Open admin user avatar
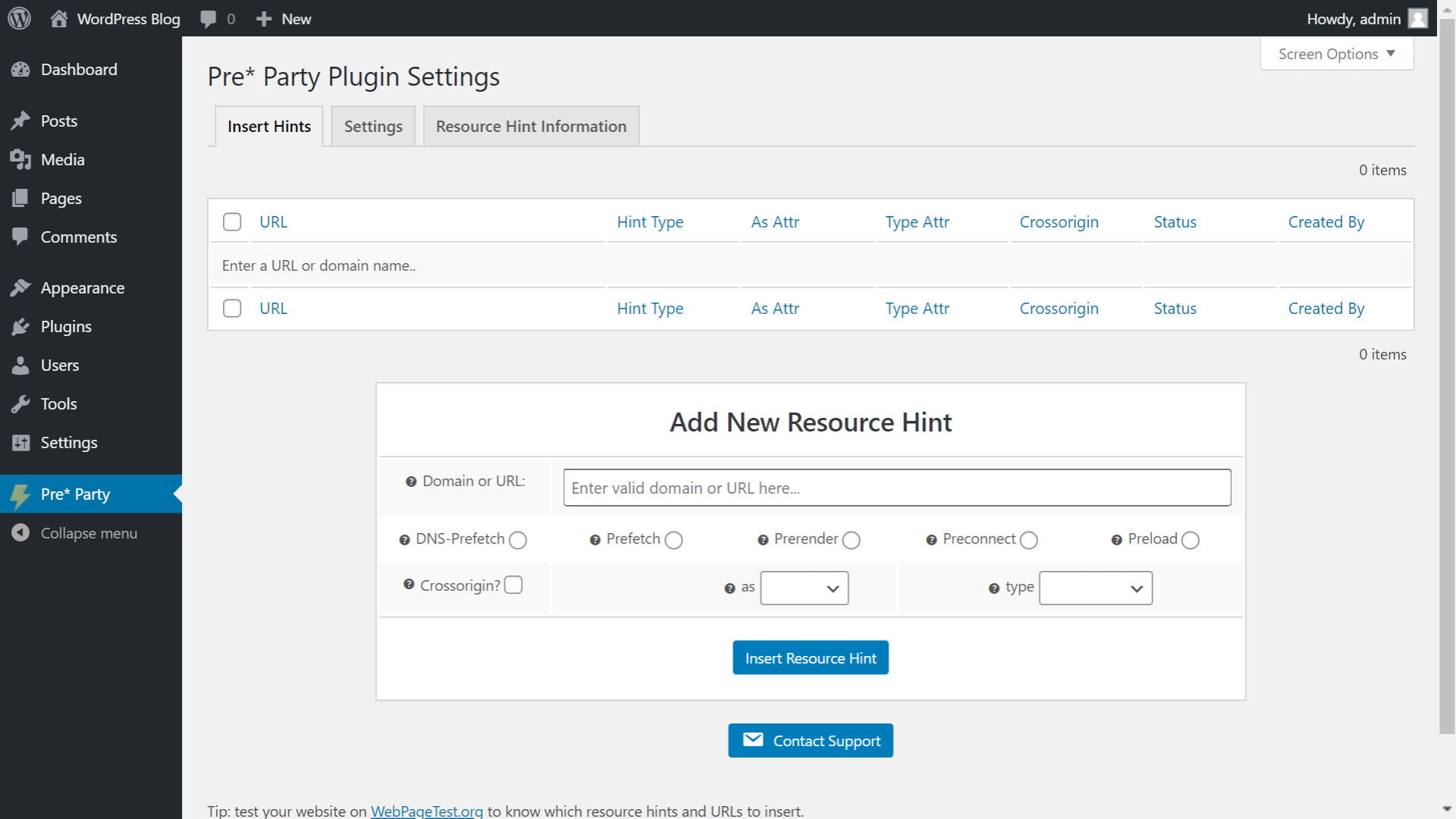 (1417, 18)
